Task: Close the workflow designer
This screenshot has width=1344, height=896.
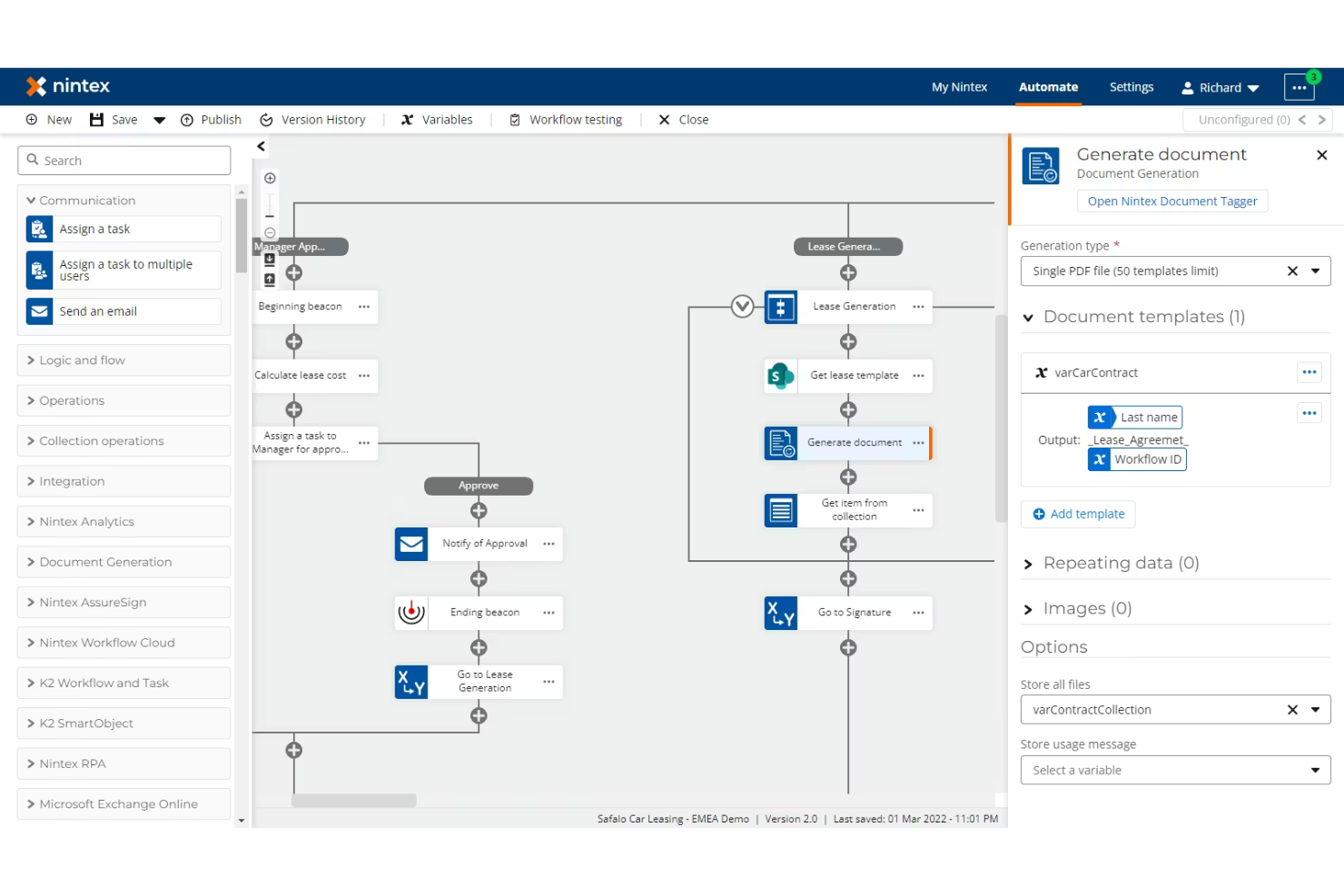Action: [684, 120]
